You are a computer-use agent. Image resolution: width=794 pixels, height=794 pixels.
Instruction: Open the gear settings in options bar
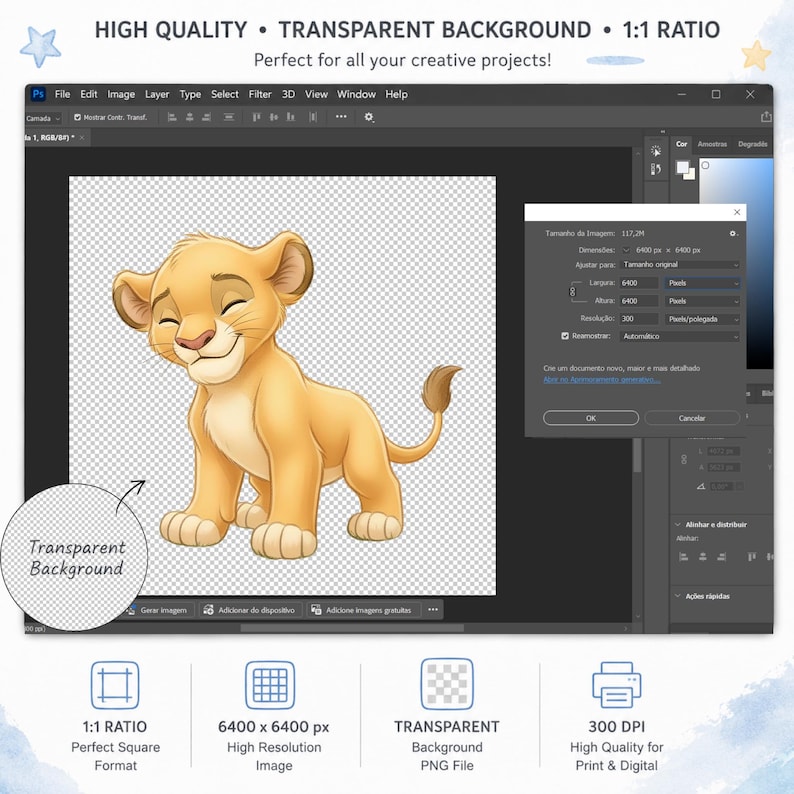[369, 117]
